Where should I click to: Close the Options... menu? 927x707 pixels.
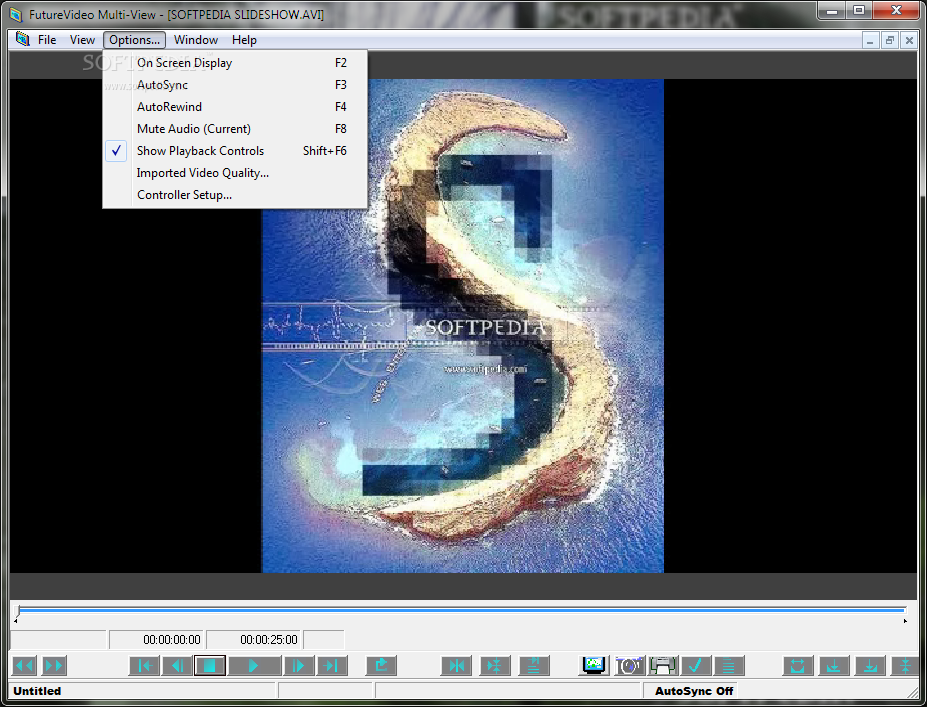click(134, 40)
